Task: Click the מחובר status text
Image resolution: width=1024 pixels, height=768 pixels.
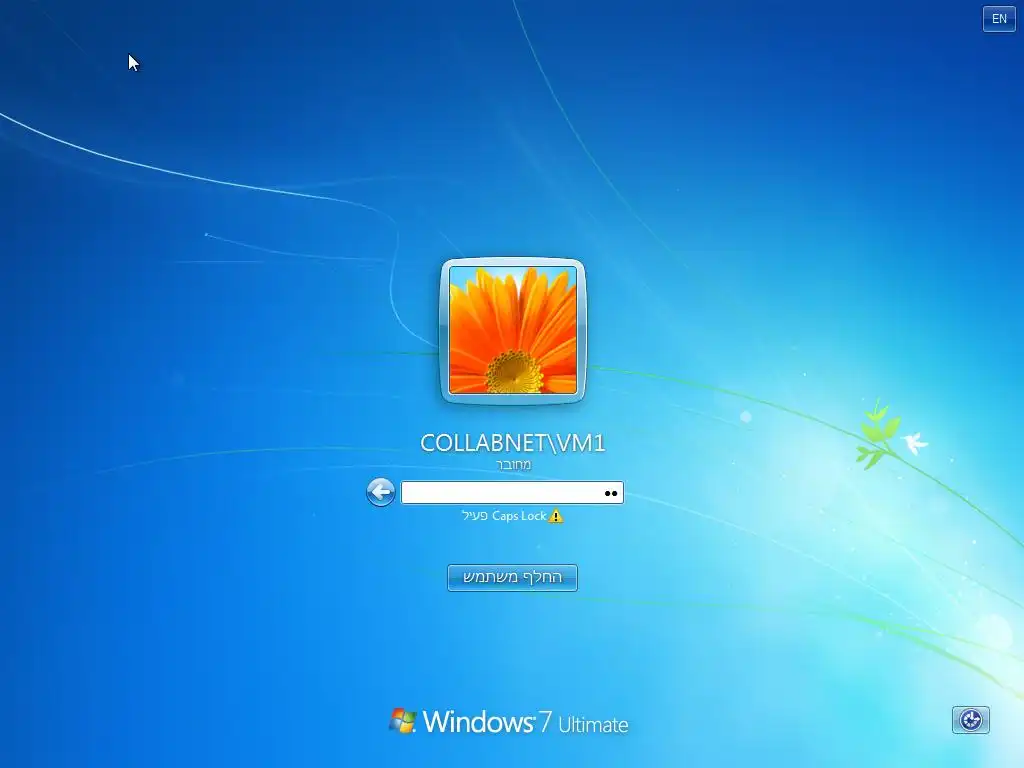Action: click(513, 464)
